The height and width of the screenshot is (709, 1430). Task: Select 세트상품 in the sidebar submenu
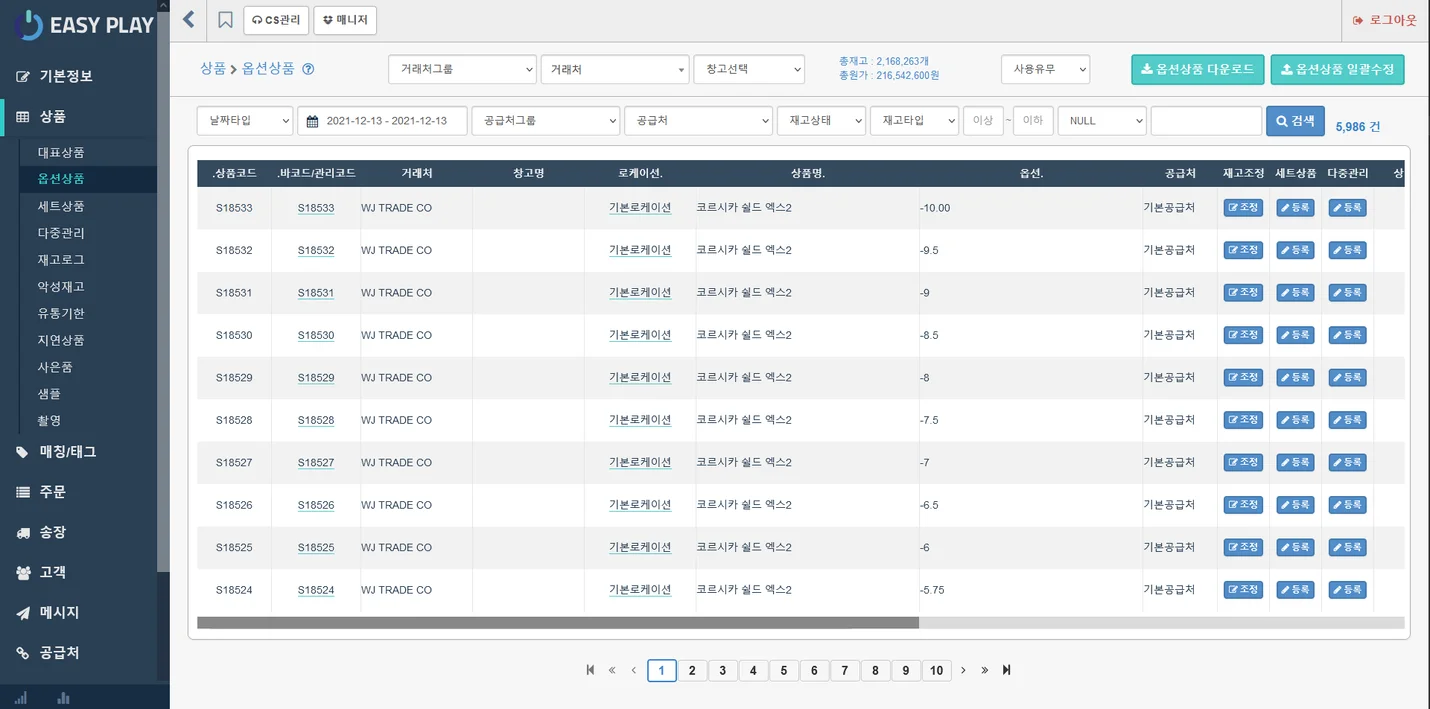[61, 206]
